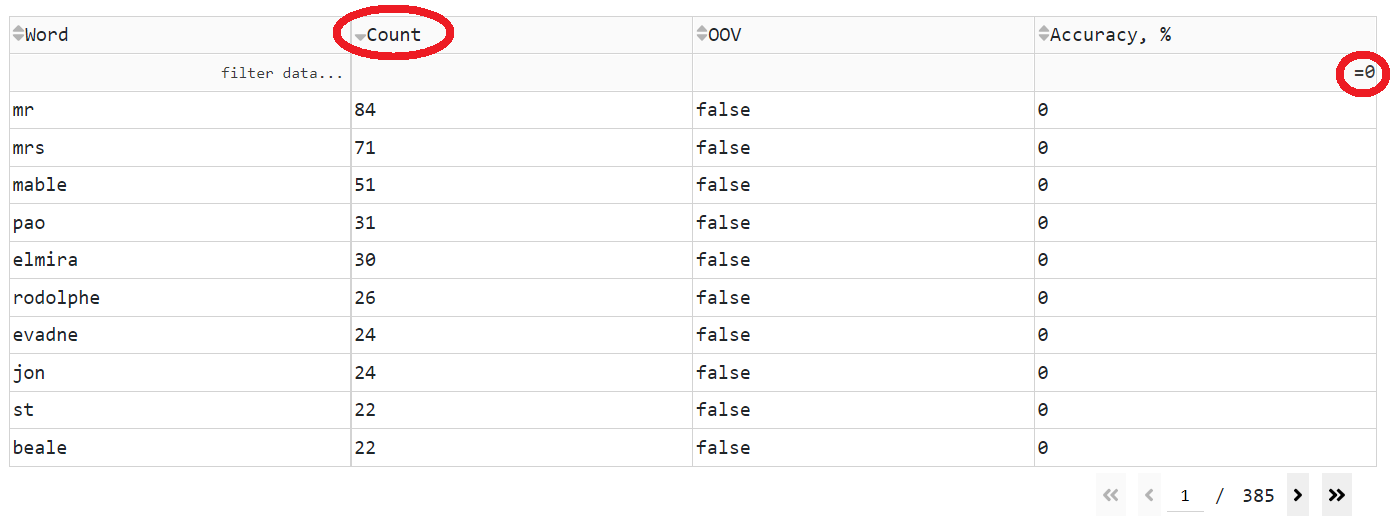Click the Word column sort icon
Viewport: 1395px width, 519px height.
[18, 35]
